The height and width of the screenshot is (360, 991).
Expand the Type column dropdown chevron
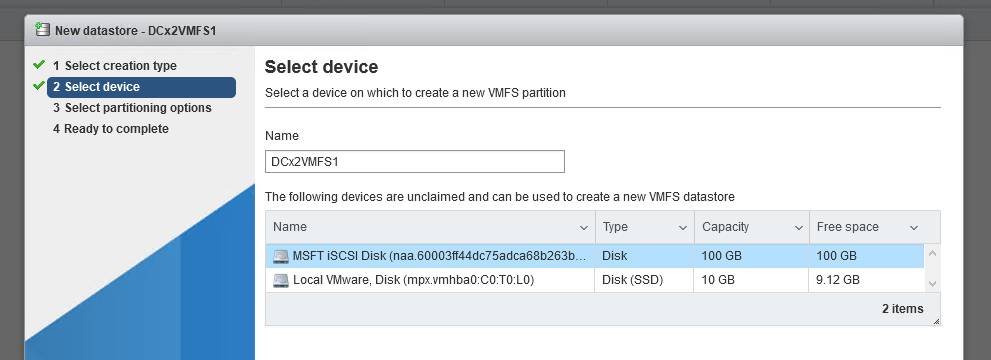(x=683, y=227)
